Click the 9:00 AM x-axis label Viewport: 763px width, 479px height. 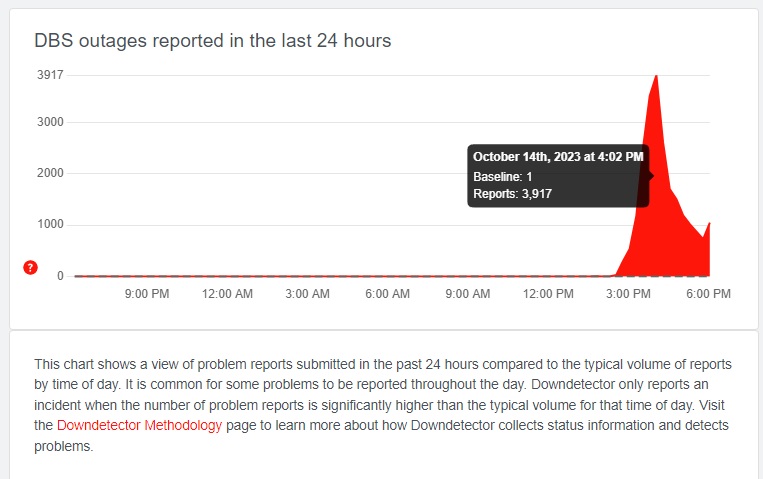[x=467, y=294]
